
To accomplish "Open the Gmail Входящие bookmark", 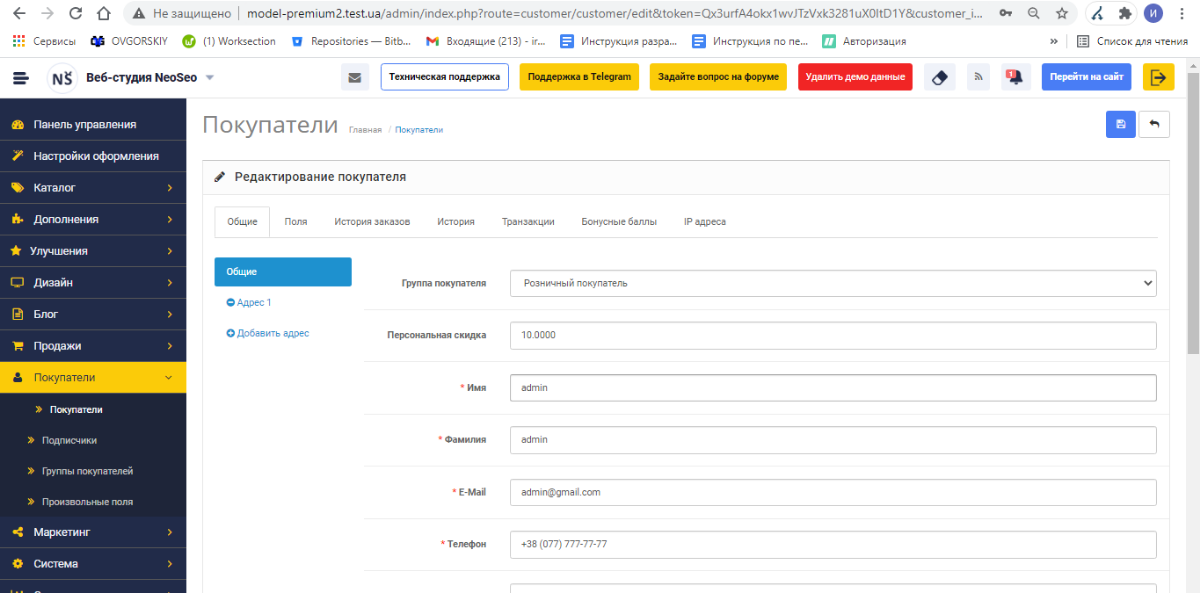I will pyautogui.click(x=485, y=41).
